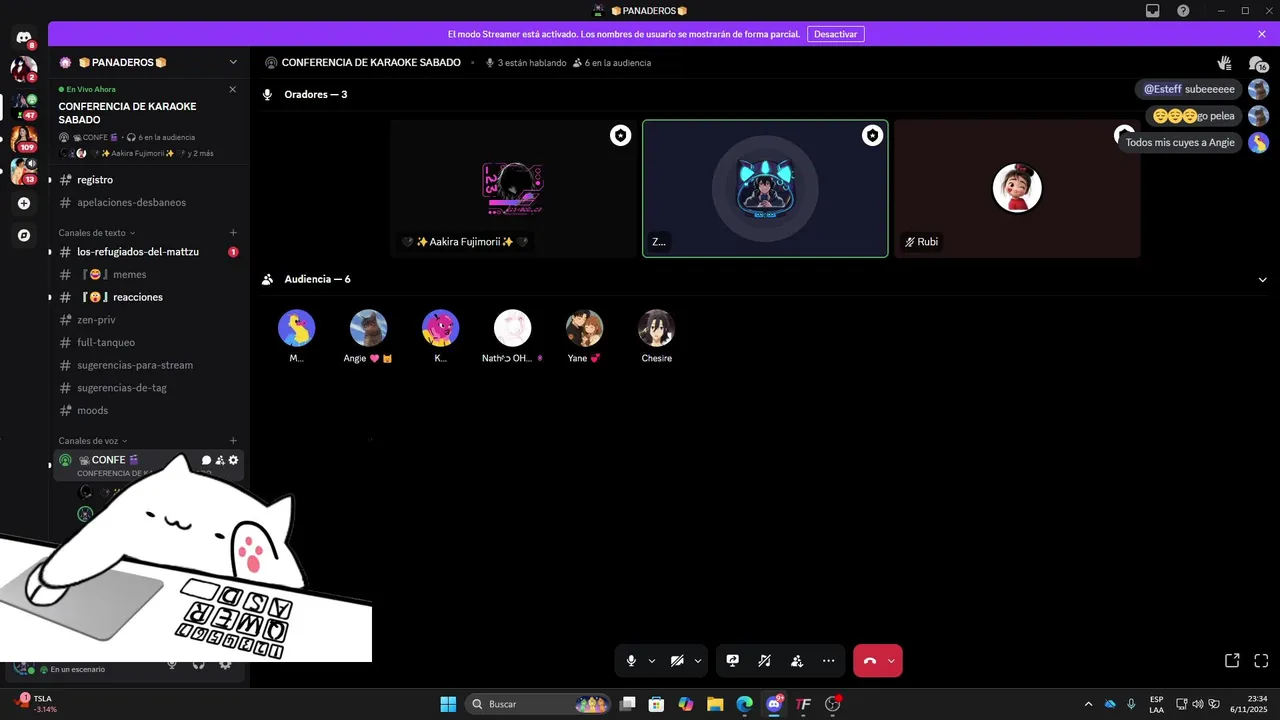This screenshot has height=720, width=1280.
Task: Open File Explorer from the taskbar
Action: [715, 704]
